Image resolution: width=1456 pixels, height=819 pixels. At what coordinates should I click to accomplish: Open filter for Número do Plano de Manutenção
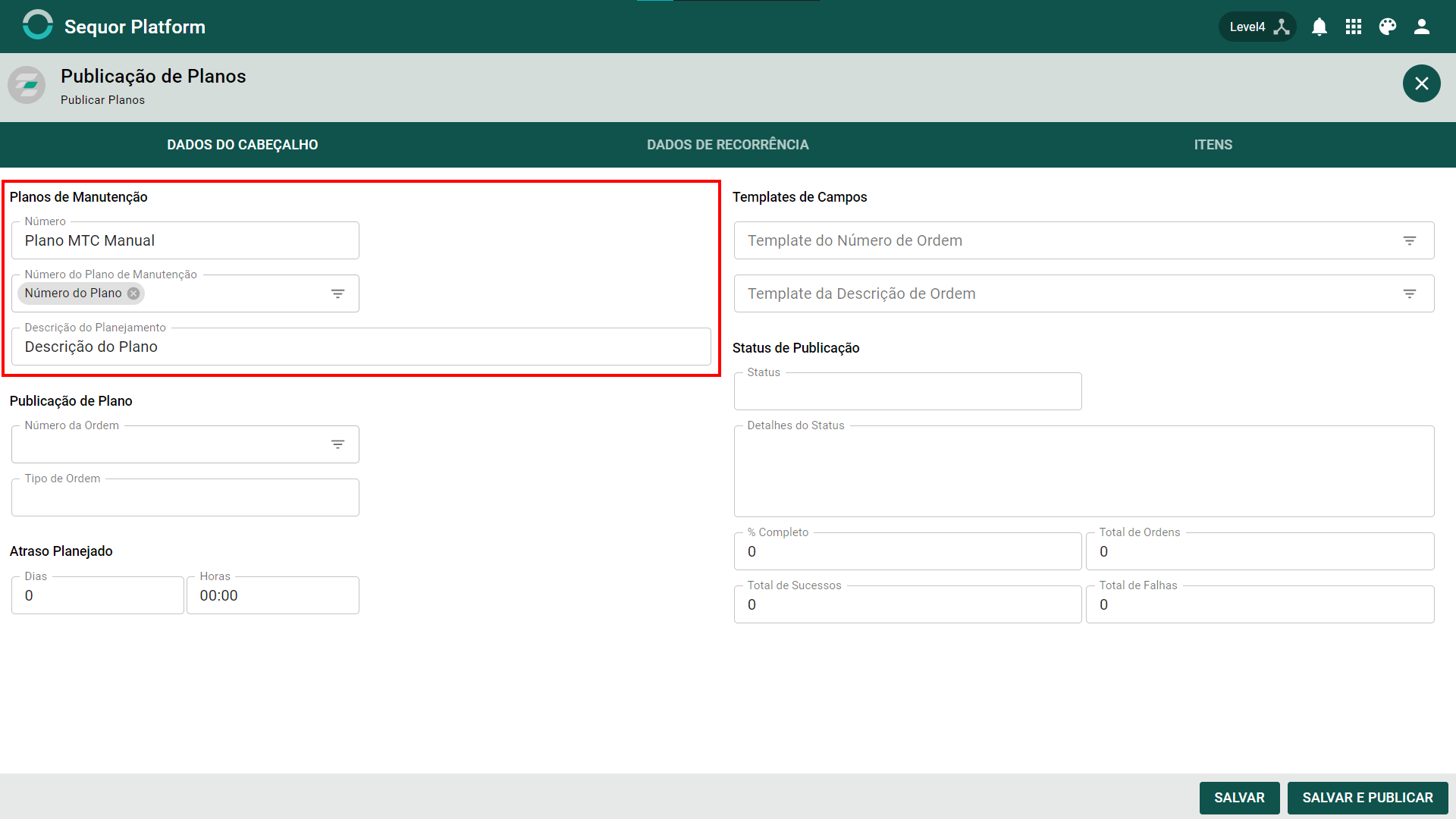point(338,293)
